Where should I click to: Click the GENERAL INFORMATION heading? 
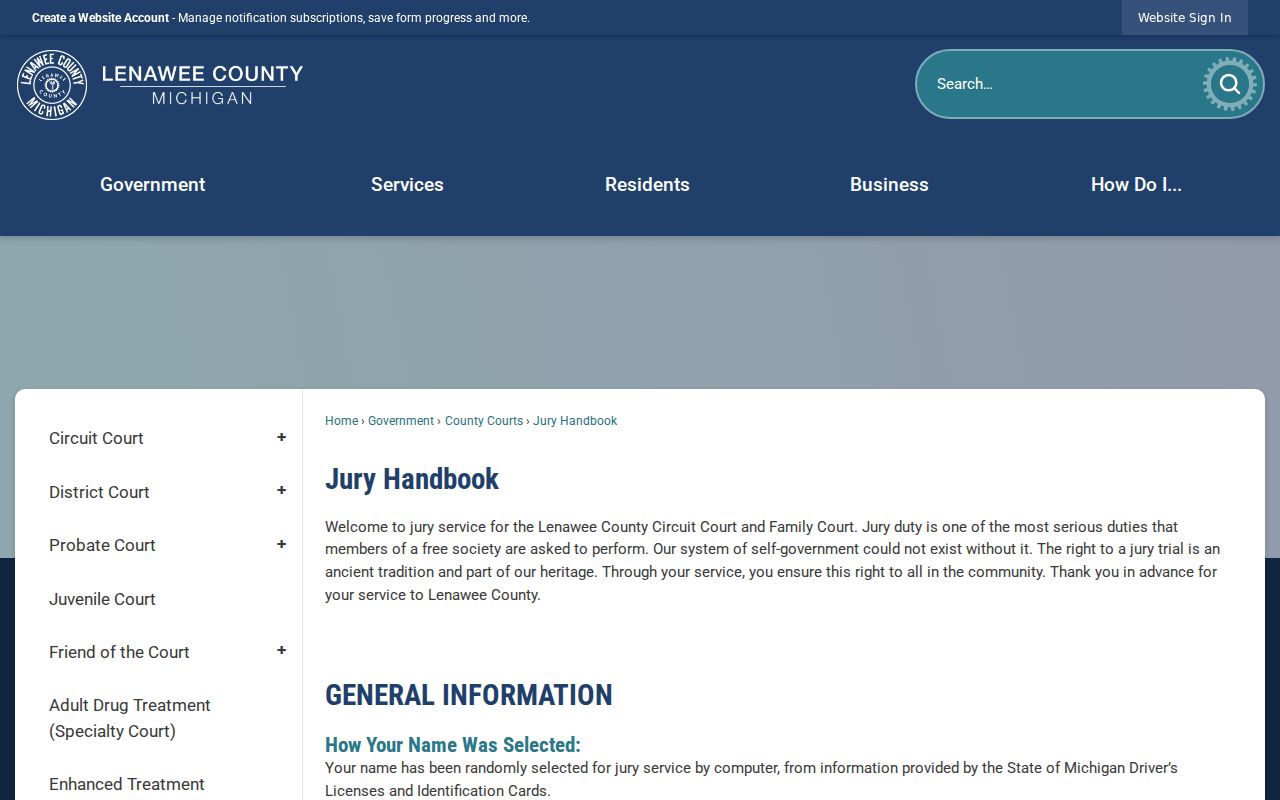coord(469,695)
